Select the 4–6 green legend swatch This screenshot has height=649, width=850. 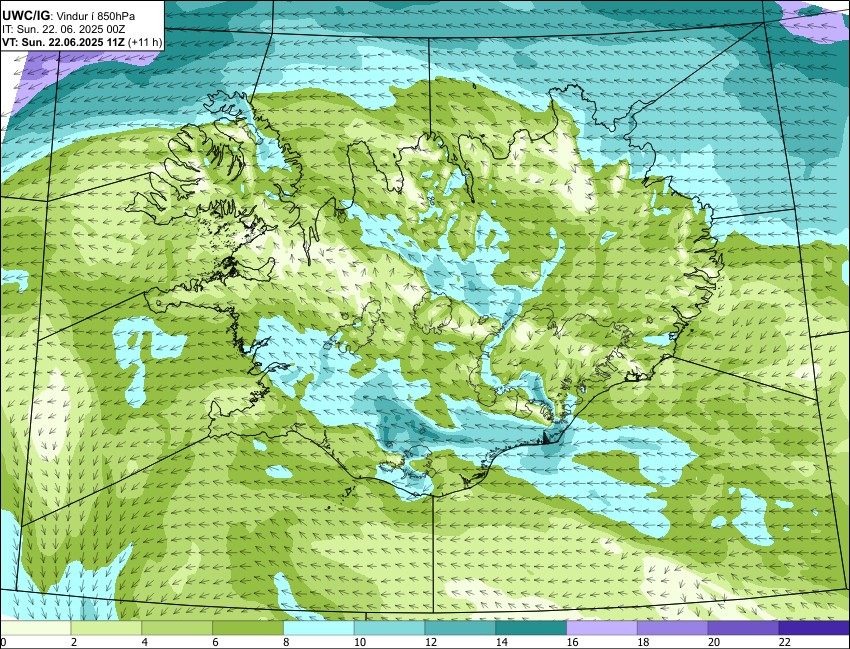click(x=177, y=628)
